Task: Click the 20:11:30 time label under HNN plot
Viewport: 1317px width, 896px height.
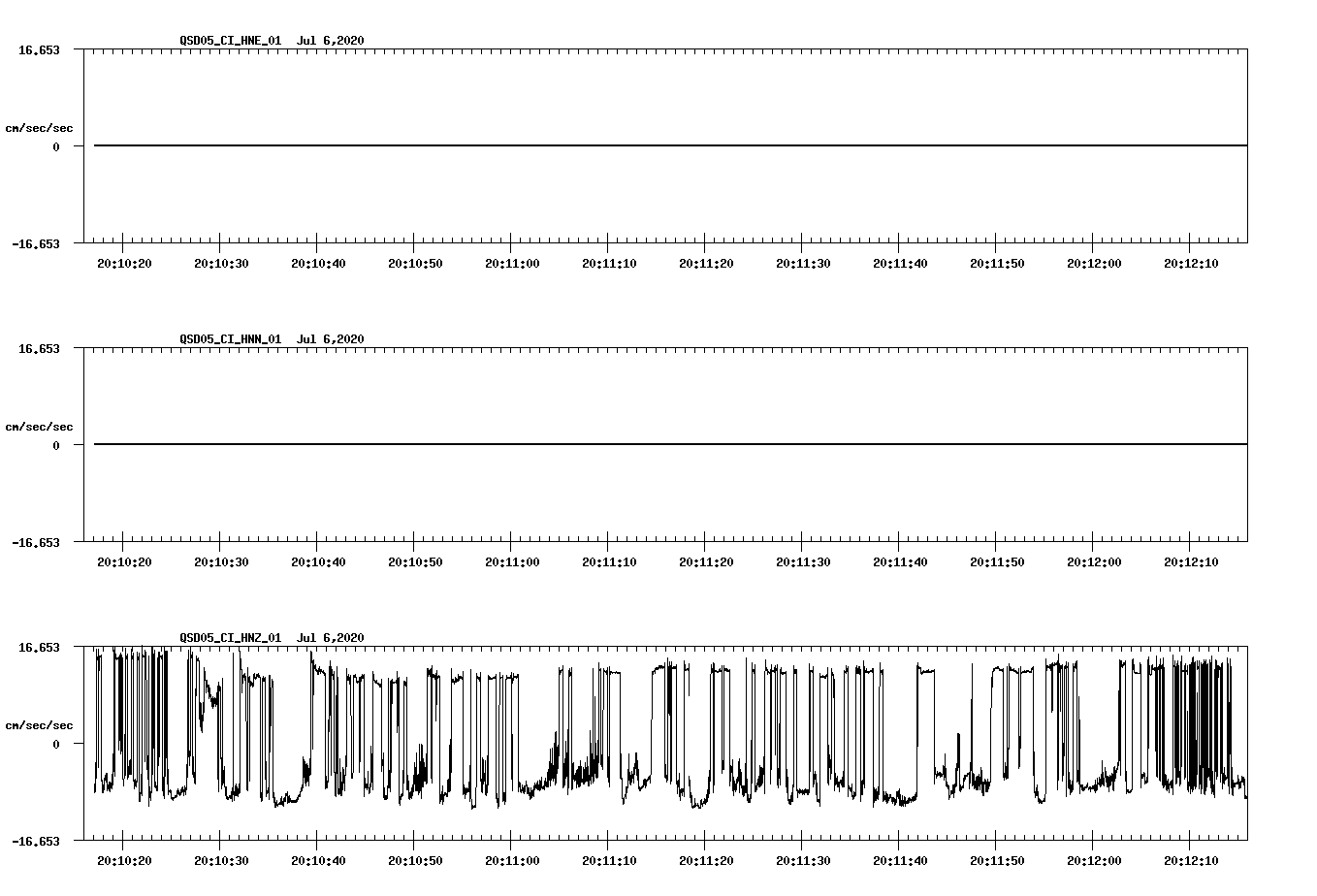Action: [x=803, y=561]
